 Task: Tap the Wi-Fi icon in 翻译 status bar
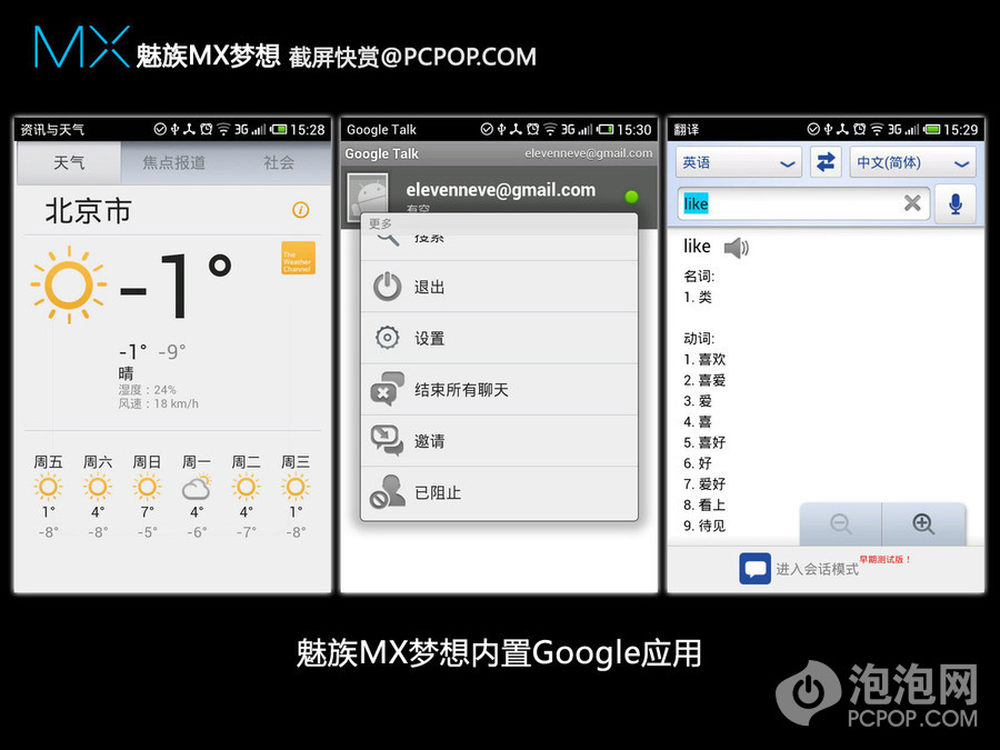click(876, 129)
